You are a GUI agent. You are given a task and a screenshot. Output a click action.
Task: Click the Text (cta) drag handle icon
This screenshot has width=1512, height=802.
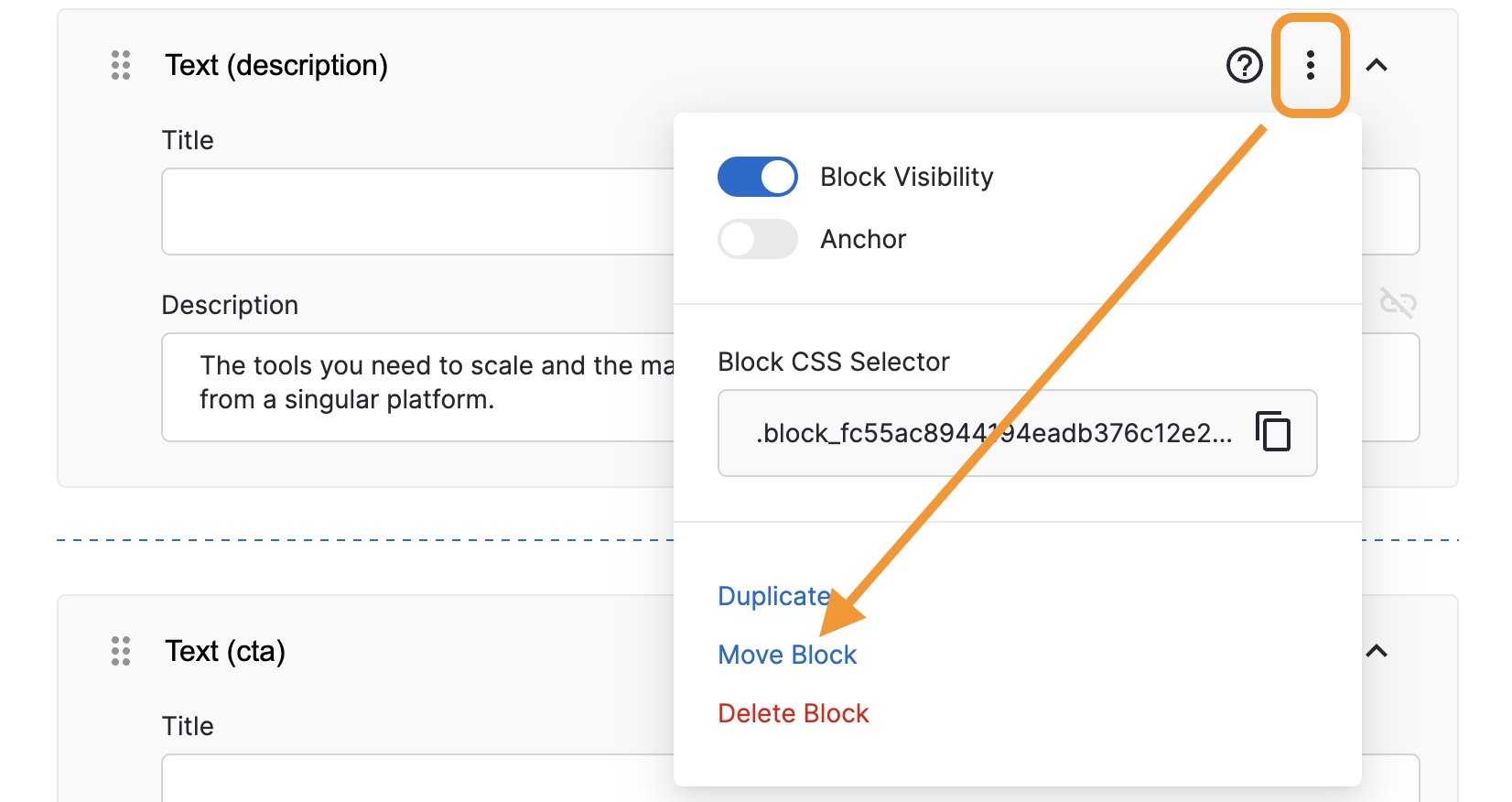[x=121, y=651]
